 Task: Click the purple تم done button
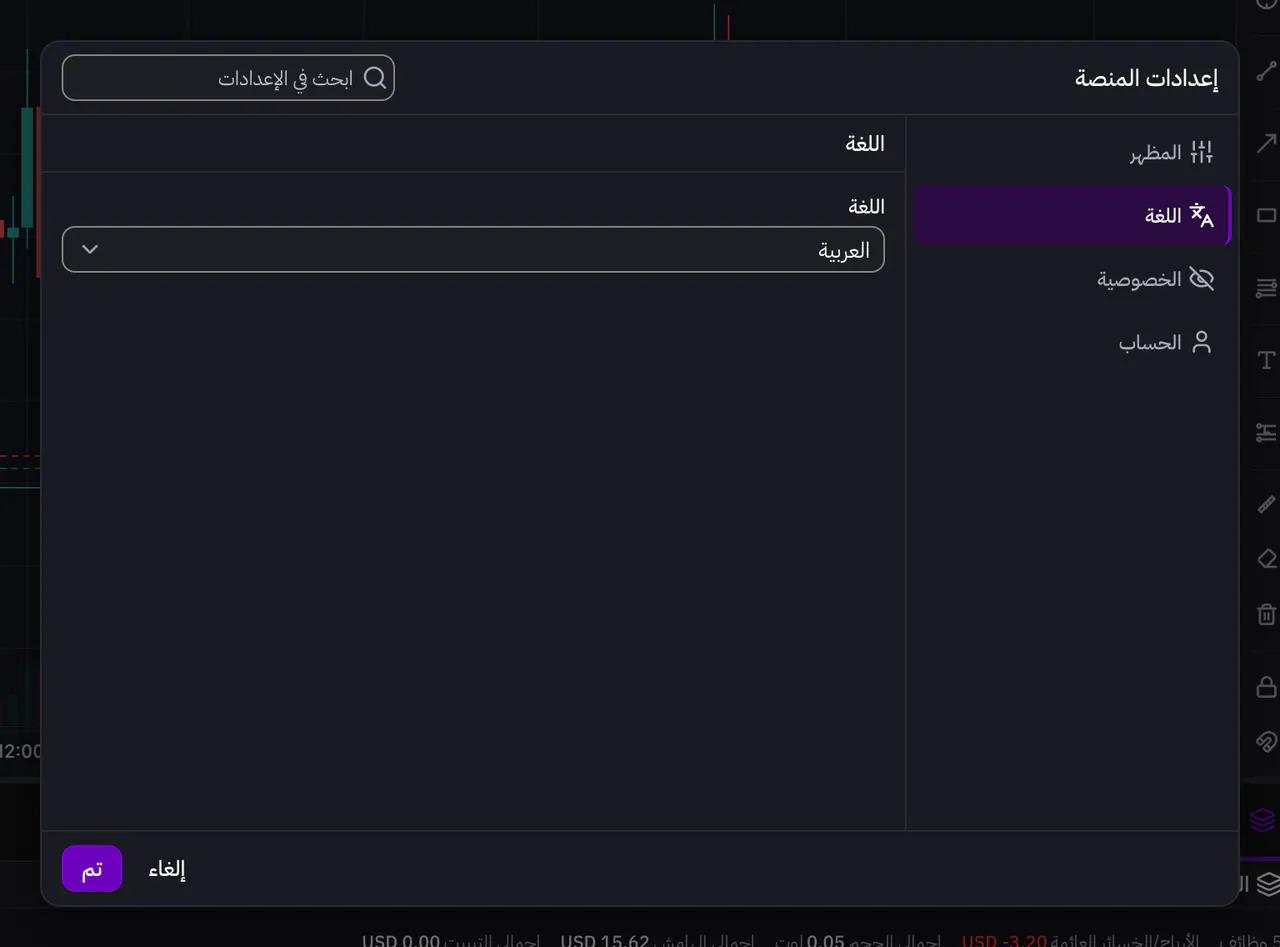coord(92,868)
